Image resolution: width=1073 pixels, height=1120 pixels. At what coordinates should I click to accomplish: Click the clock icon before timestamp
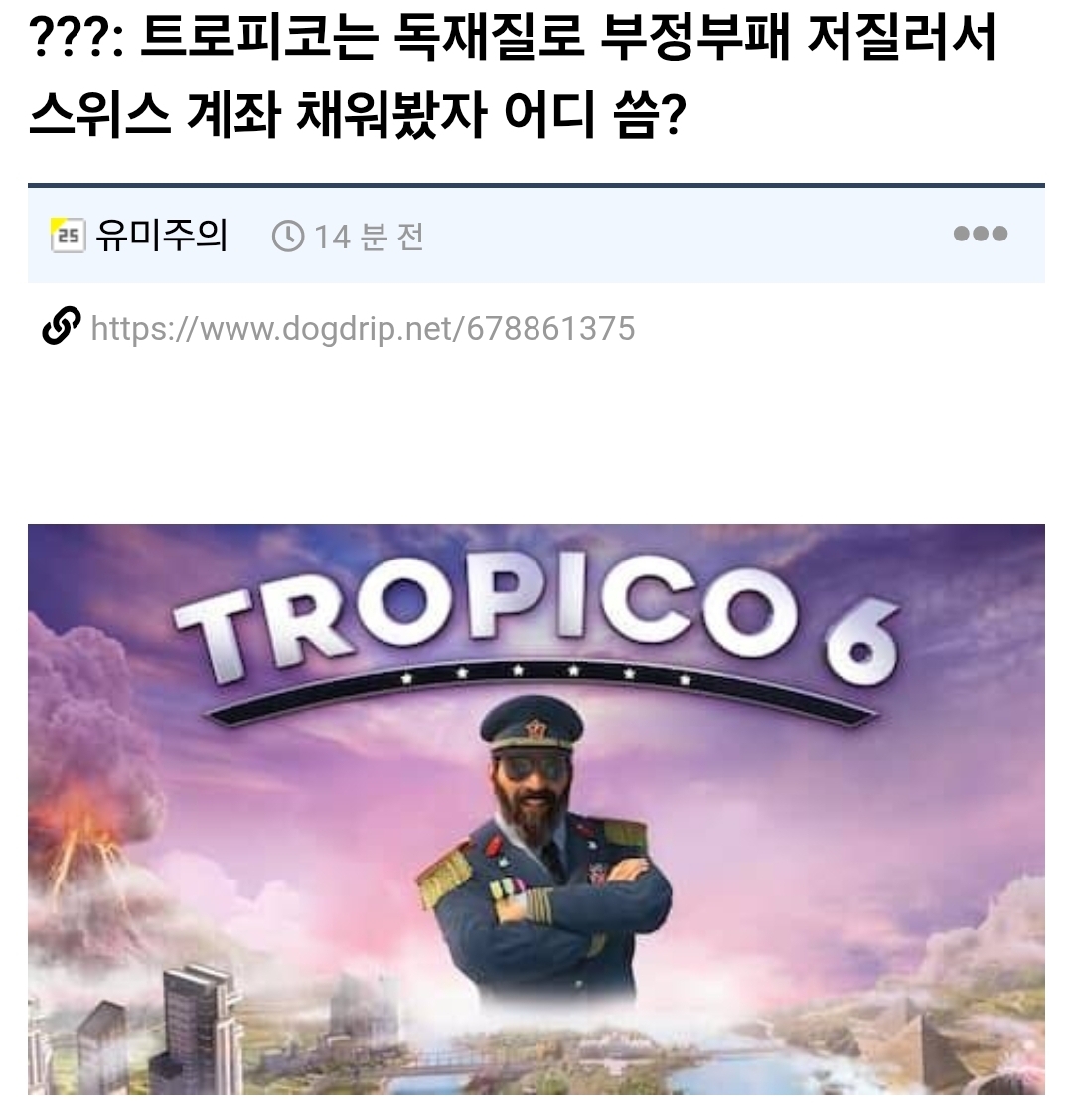click(288, 236)
